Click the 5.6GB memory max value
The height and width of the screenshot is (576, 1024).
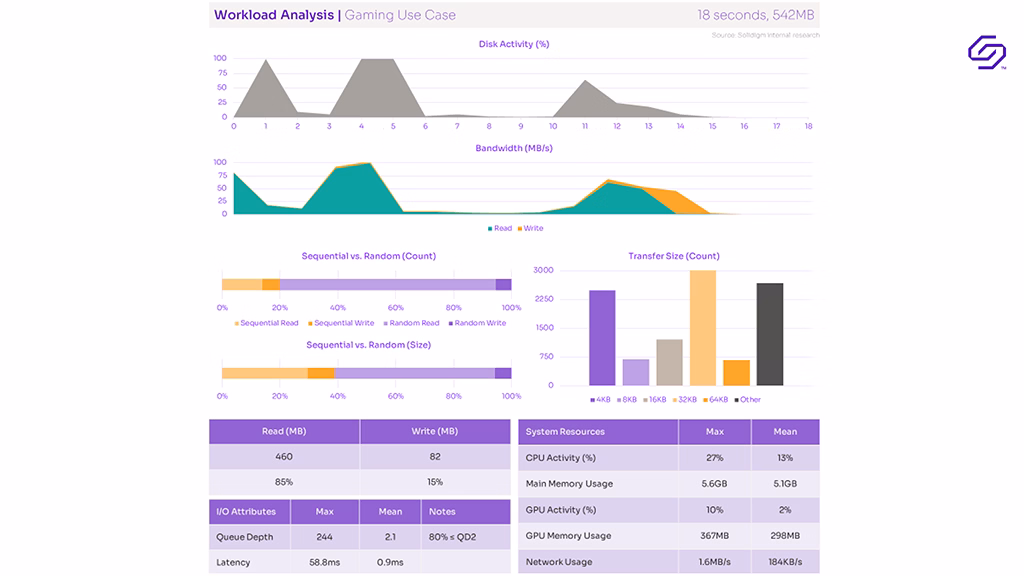pos(714,484)
